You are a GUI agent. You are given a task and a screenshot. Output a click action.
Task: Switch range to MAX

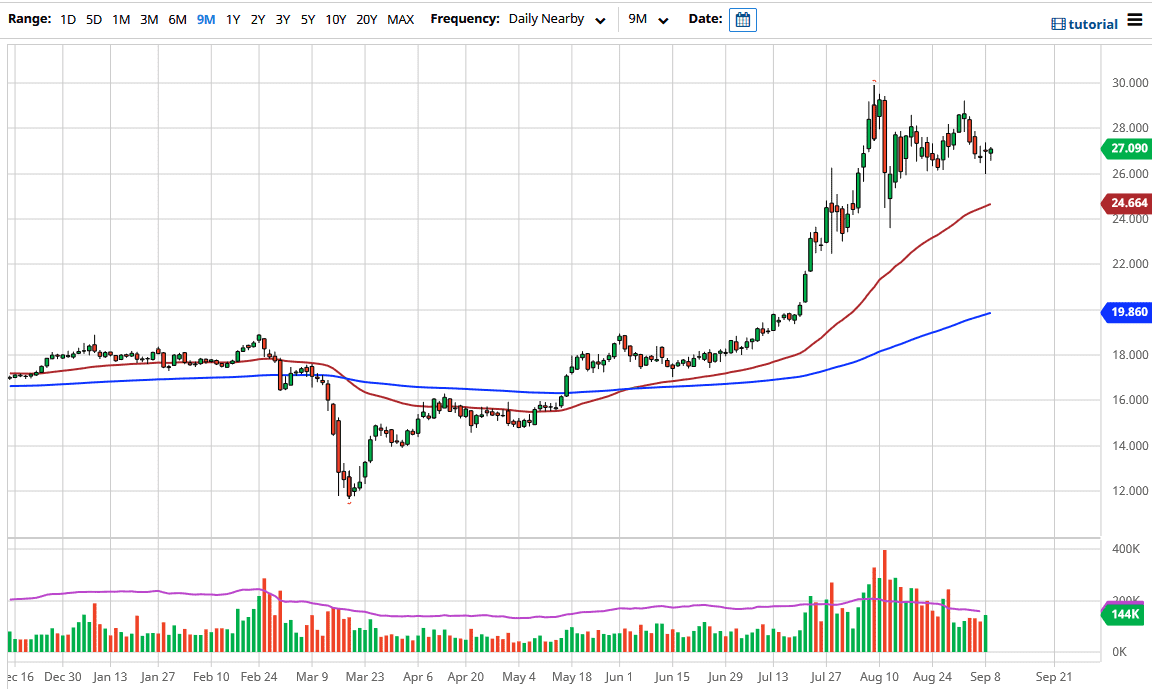coord(400,19)
